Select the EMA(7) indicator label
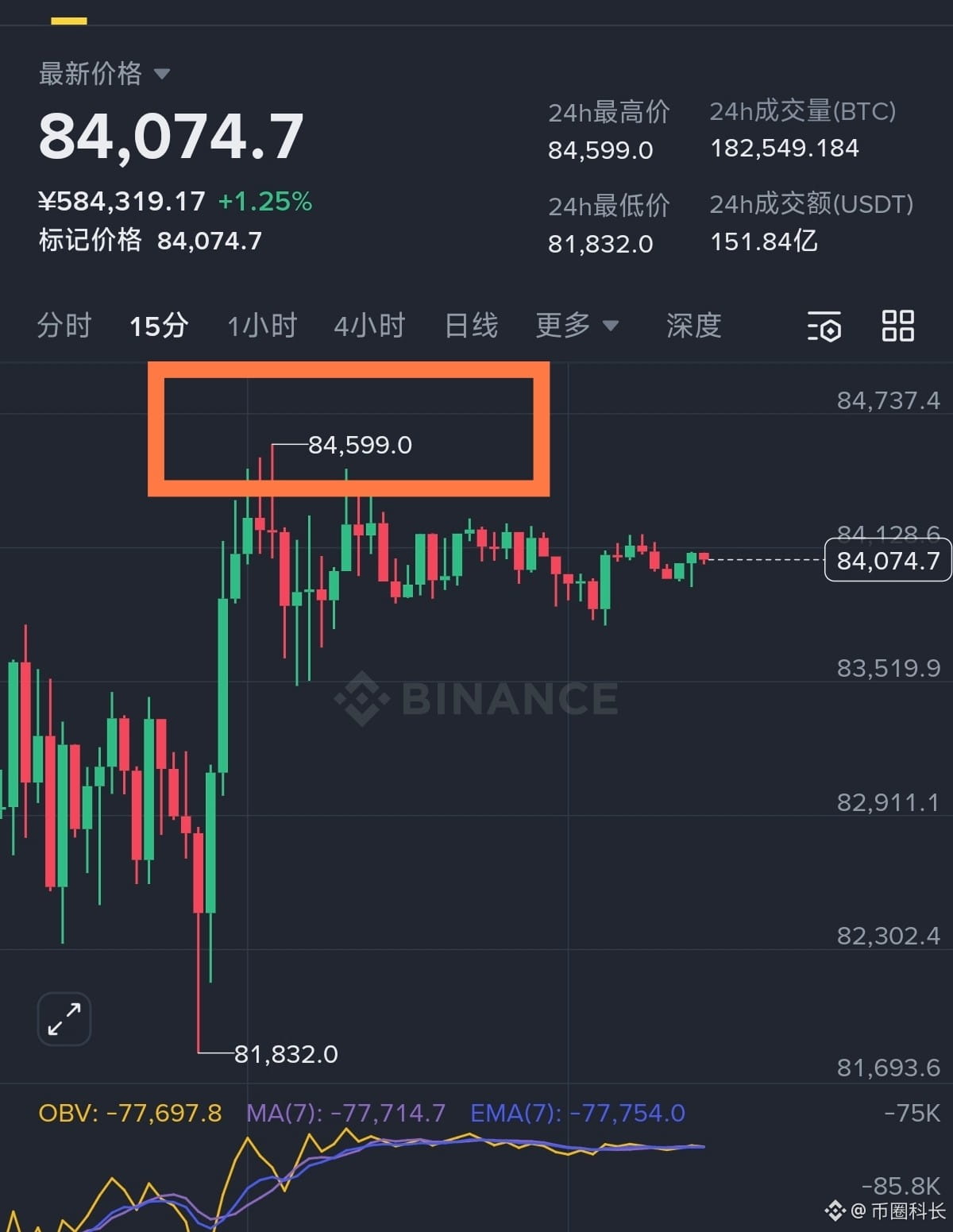Viewport: 953px width, 1232px height. 577,1113
